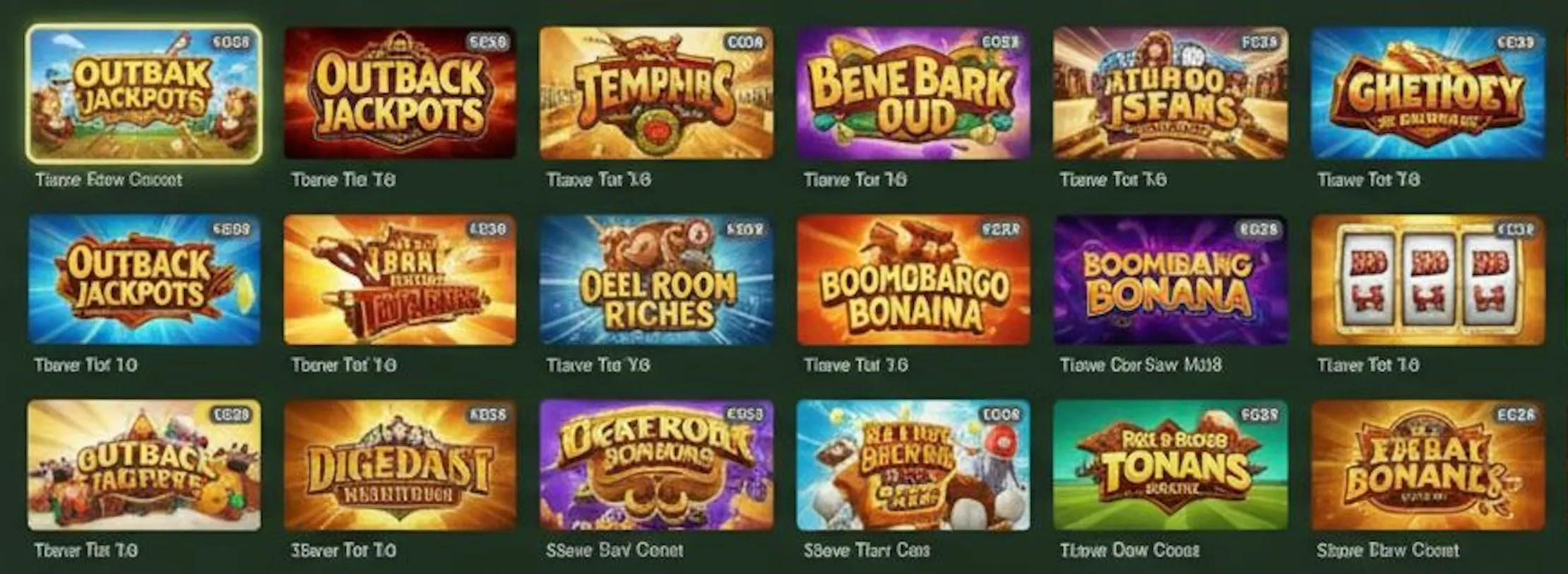The width and height of the screenshot is (1568, 574).
Task: Open the green-field Tonans game
Action: coord(1170,465)
